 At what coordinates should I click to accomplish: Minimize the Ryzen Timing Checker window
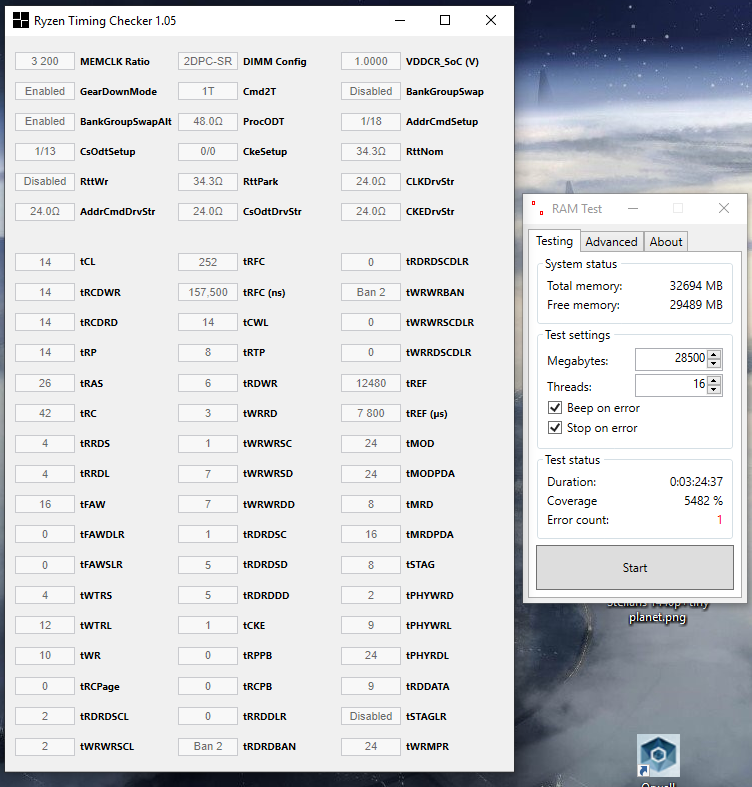(x=400, y=21)
